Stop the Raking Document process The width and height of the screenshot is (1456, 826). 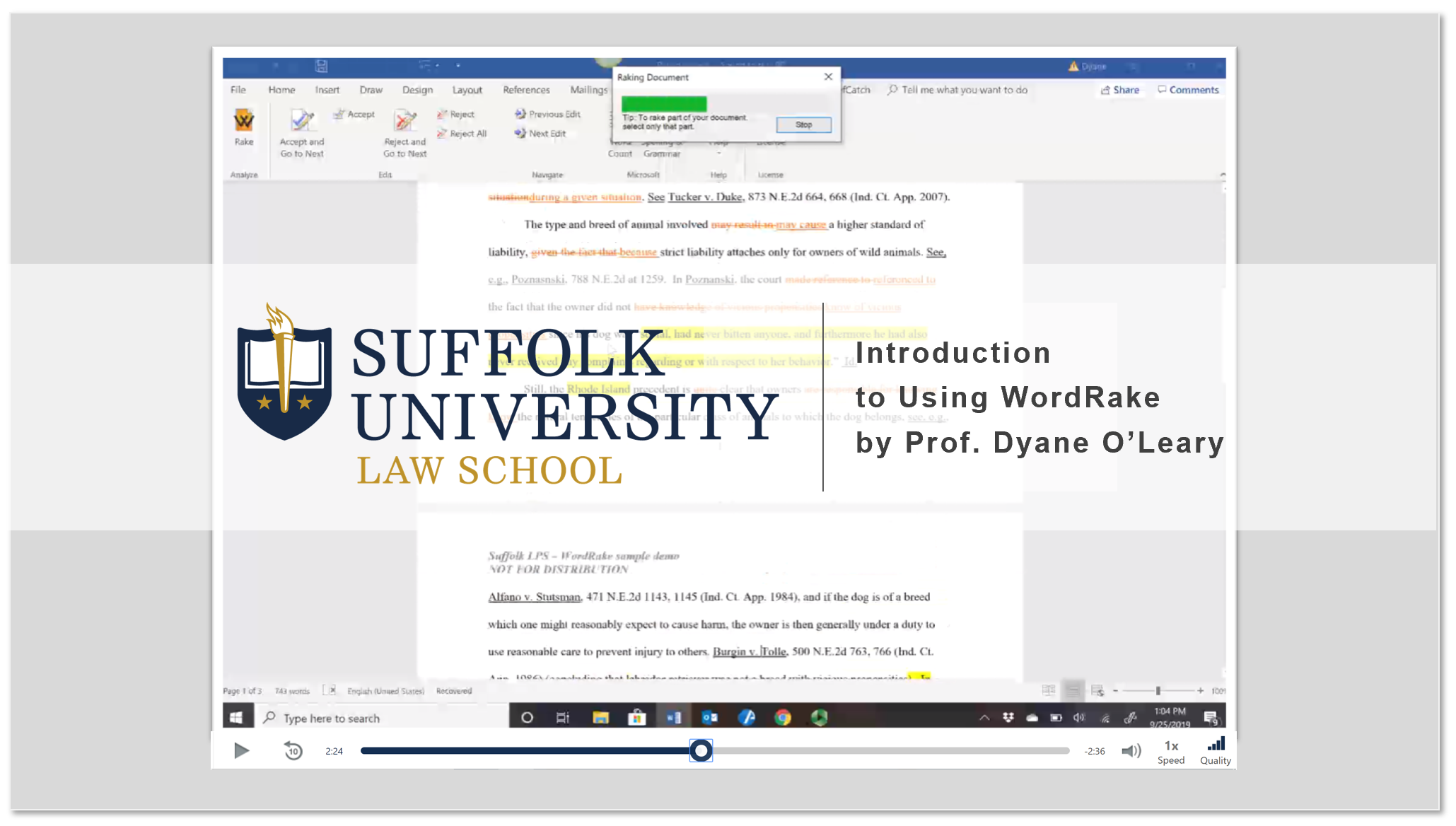pos(803,124)
